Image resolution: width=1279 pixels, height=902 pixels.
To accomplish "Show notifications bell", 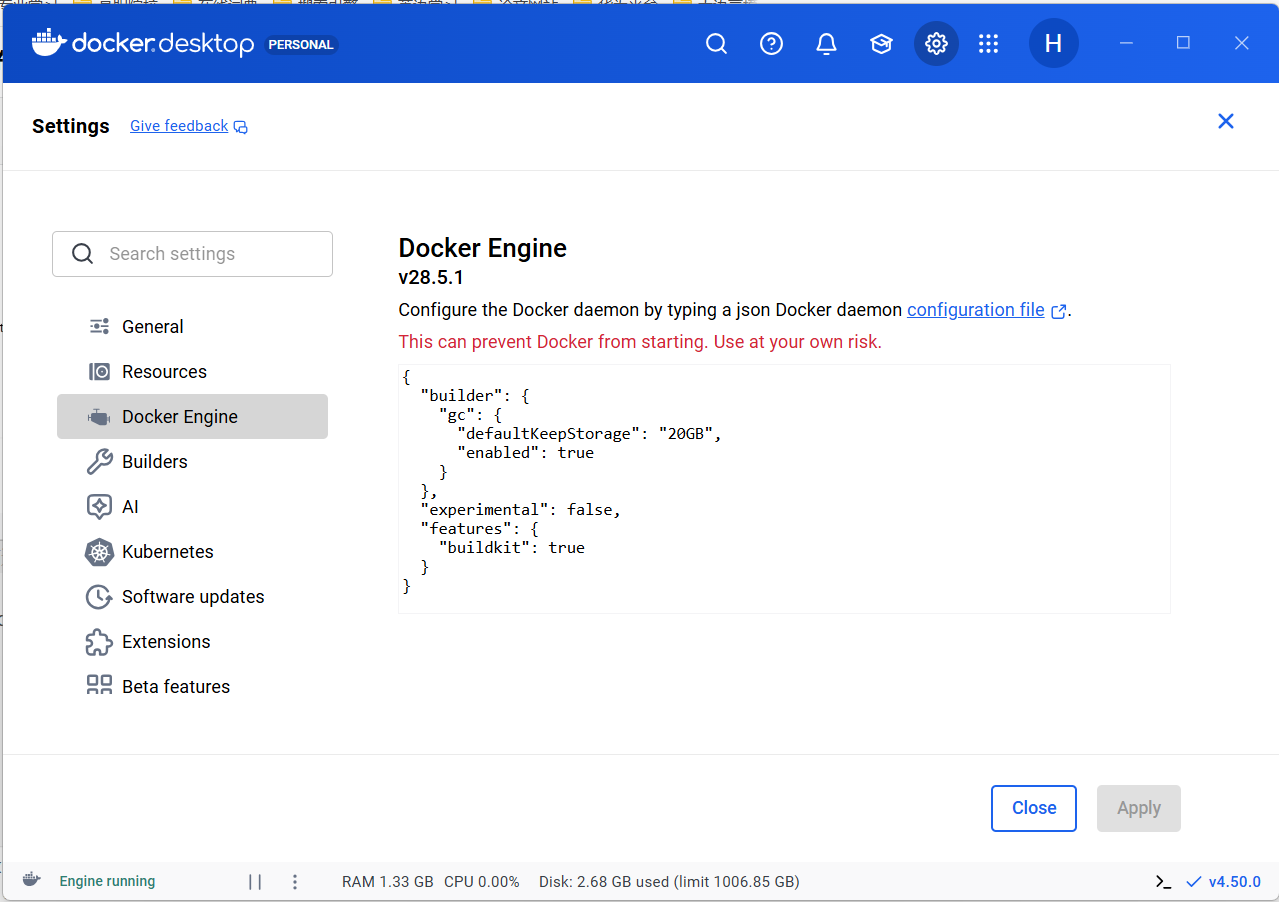I will pyautogui.click(x=826, y=44).
